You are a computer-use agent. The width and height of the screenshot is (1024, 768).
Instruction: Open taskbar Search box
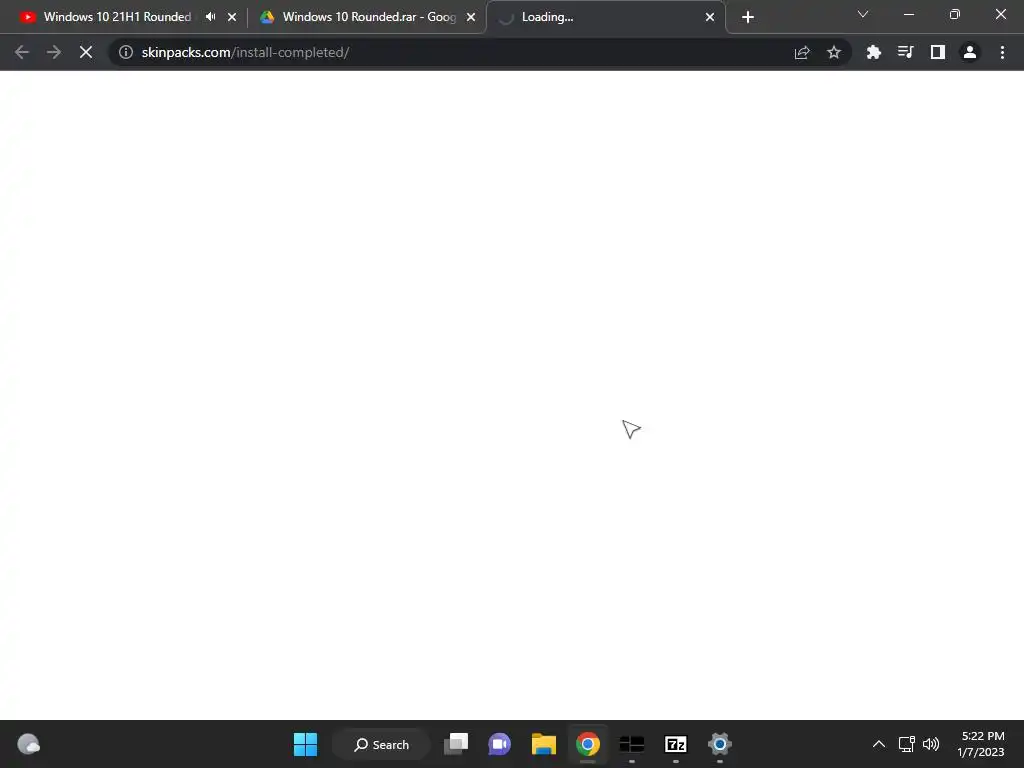tap(381, 744)
